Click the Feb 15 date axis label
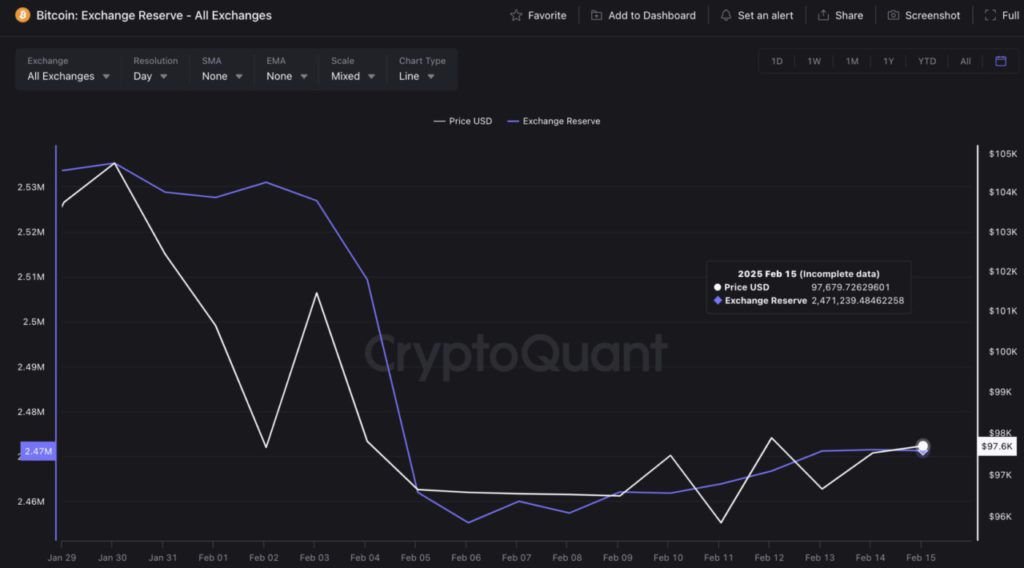1024x568 pixels. pos(921,558)
